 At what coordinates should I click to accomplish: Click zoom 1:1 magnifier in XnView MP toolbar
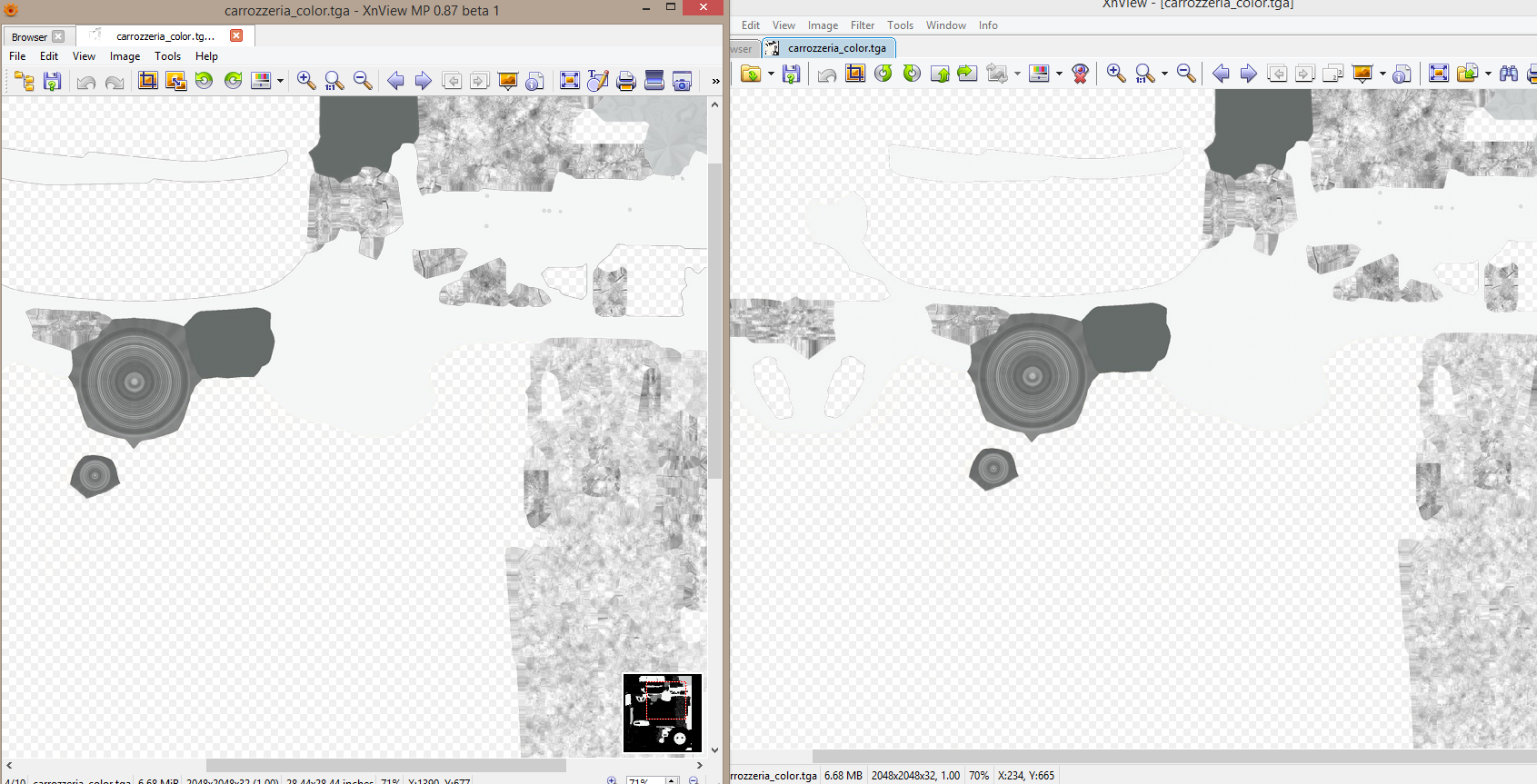point(334,81)
